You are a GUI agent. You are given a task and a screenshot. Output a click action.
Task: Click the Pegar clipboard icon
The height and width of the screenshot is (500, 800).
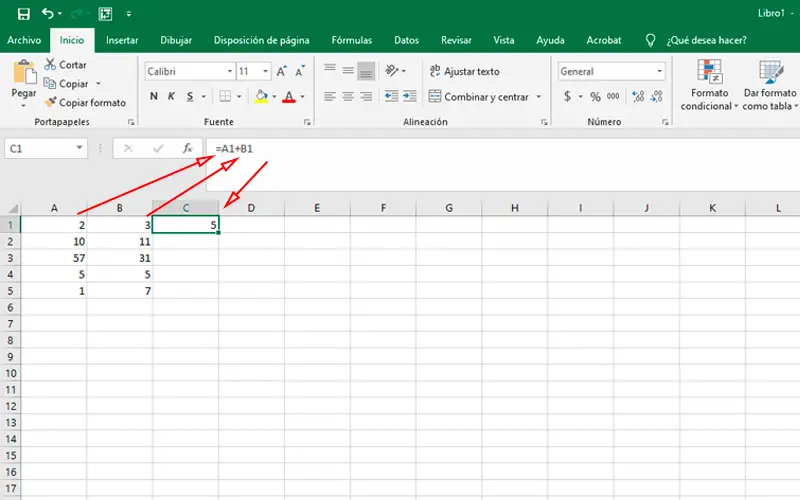point(24,72)
